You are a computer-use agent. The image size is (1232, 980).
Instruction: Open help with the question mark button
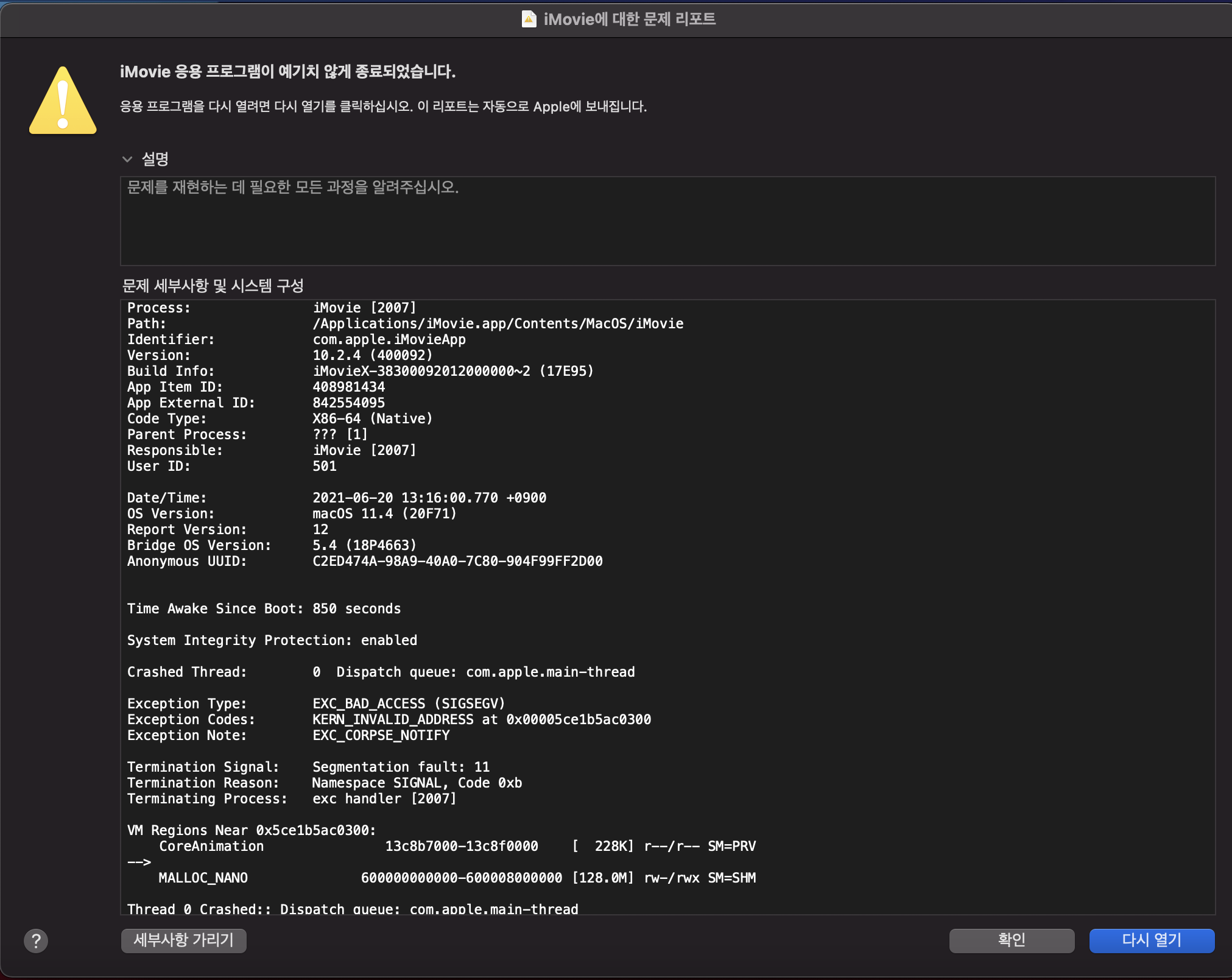click(x=36, y=940)
